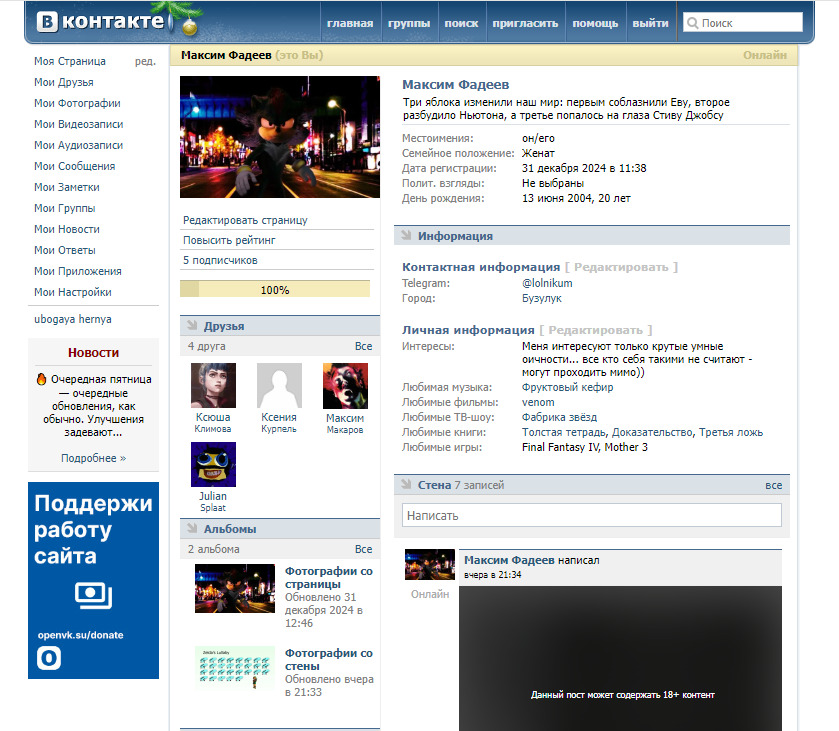Screen dimensions: 839x731
Task: Open the помощь header menu item
Action: (595, 23)
